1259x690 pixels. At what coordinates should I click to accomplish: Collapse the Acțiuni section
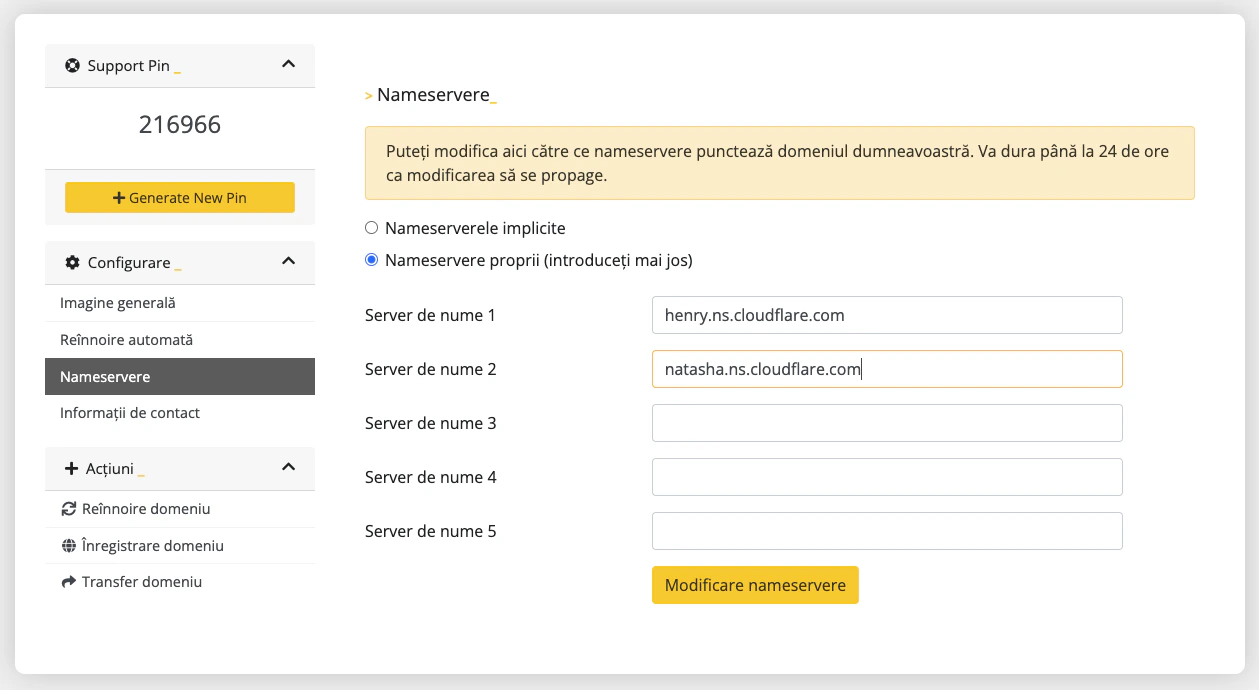point(288,467)
